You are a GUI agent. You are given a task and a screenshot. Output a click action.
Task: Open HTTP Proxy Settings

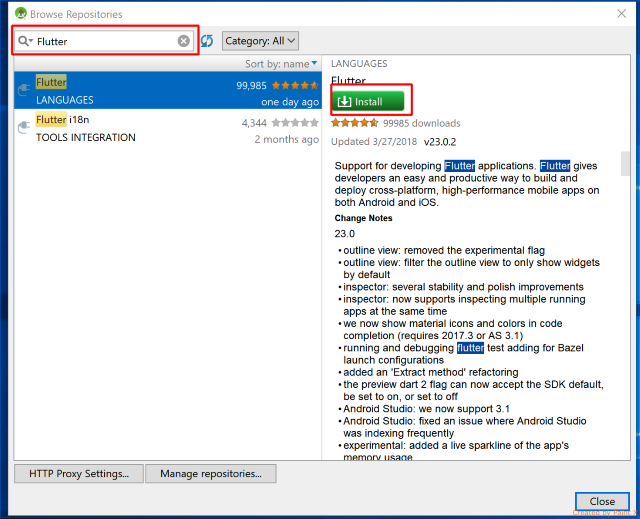[x=79, y=473]
